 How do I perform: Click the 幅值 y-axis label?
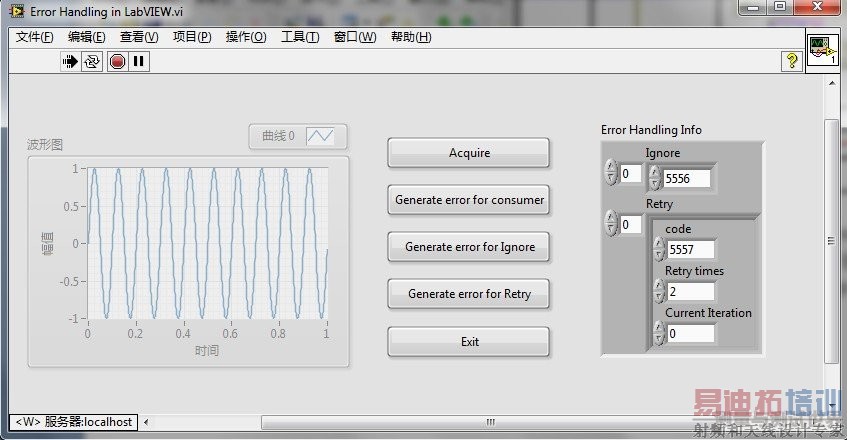click(x=48, y=243)
